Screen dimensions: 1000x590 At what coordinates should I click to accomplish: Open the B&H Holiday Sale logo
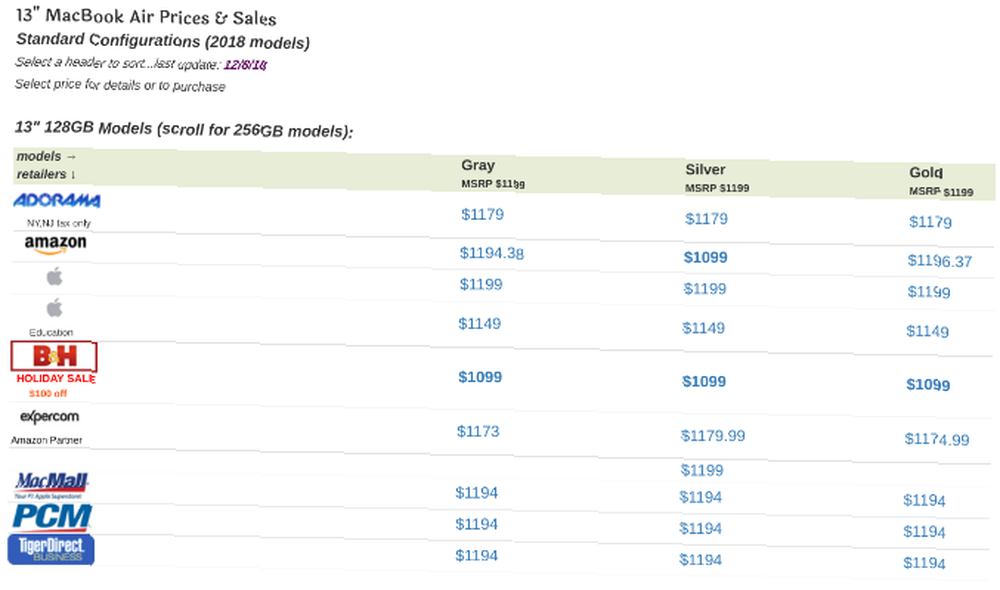(x=54, y=356)
